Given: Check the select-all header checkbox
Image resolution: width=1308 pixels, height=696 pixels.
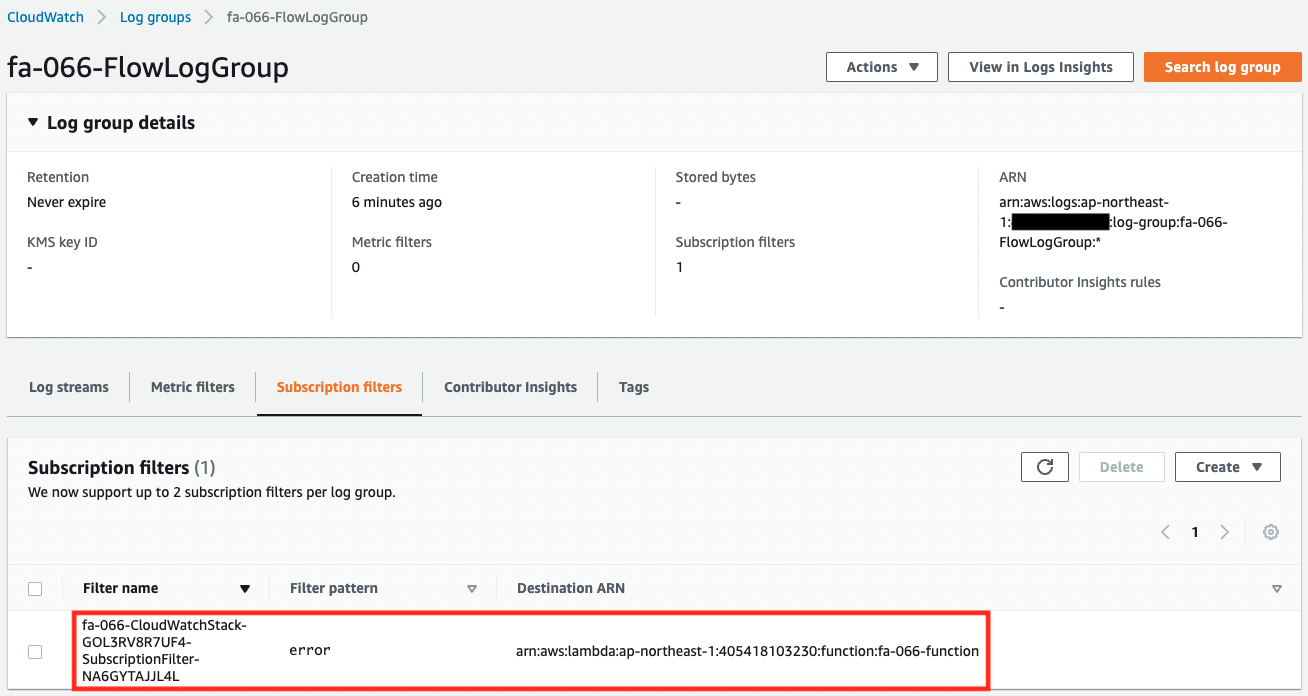Looking at the screenshot, I should coord(35,588).
